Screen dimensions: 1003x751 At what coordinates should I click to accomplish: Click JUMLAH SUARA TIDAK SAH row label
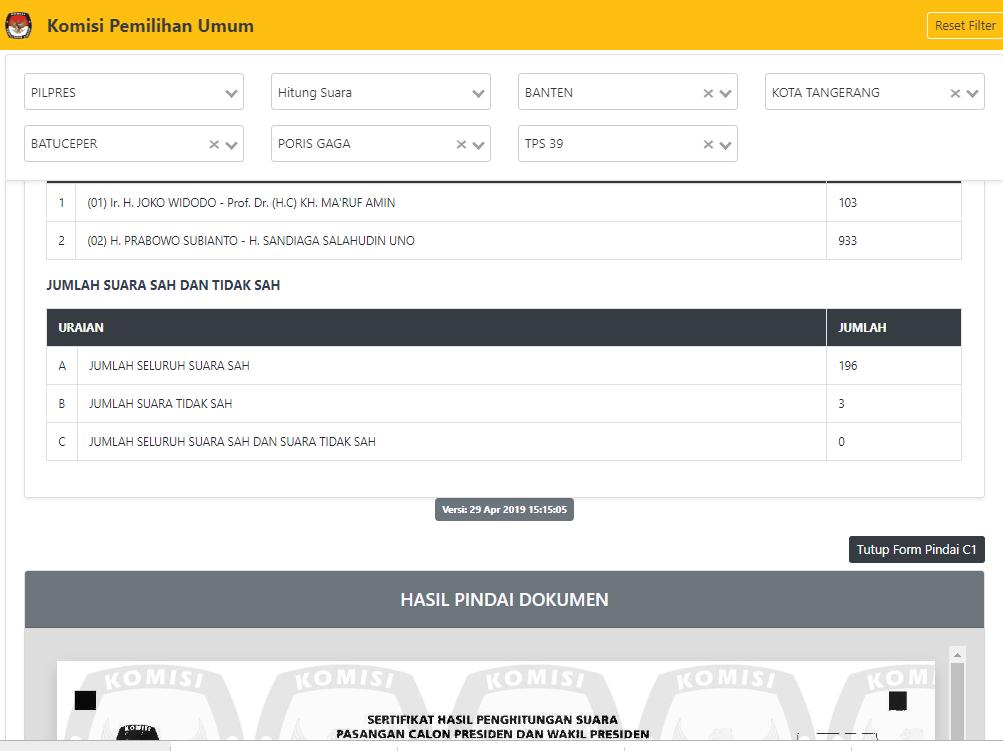161,404
